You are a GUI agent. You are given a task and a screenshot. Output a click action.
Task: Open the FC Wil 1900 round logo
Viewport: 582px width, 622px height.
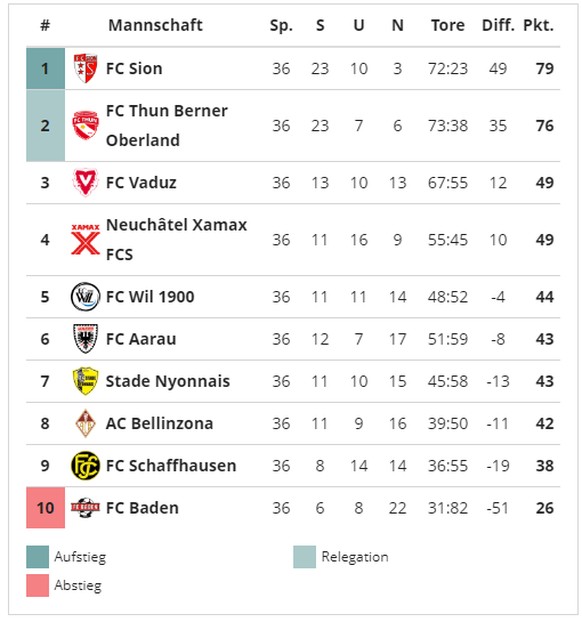click(x=85, y=296)
